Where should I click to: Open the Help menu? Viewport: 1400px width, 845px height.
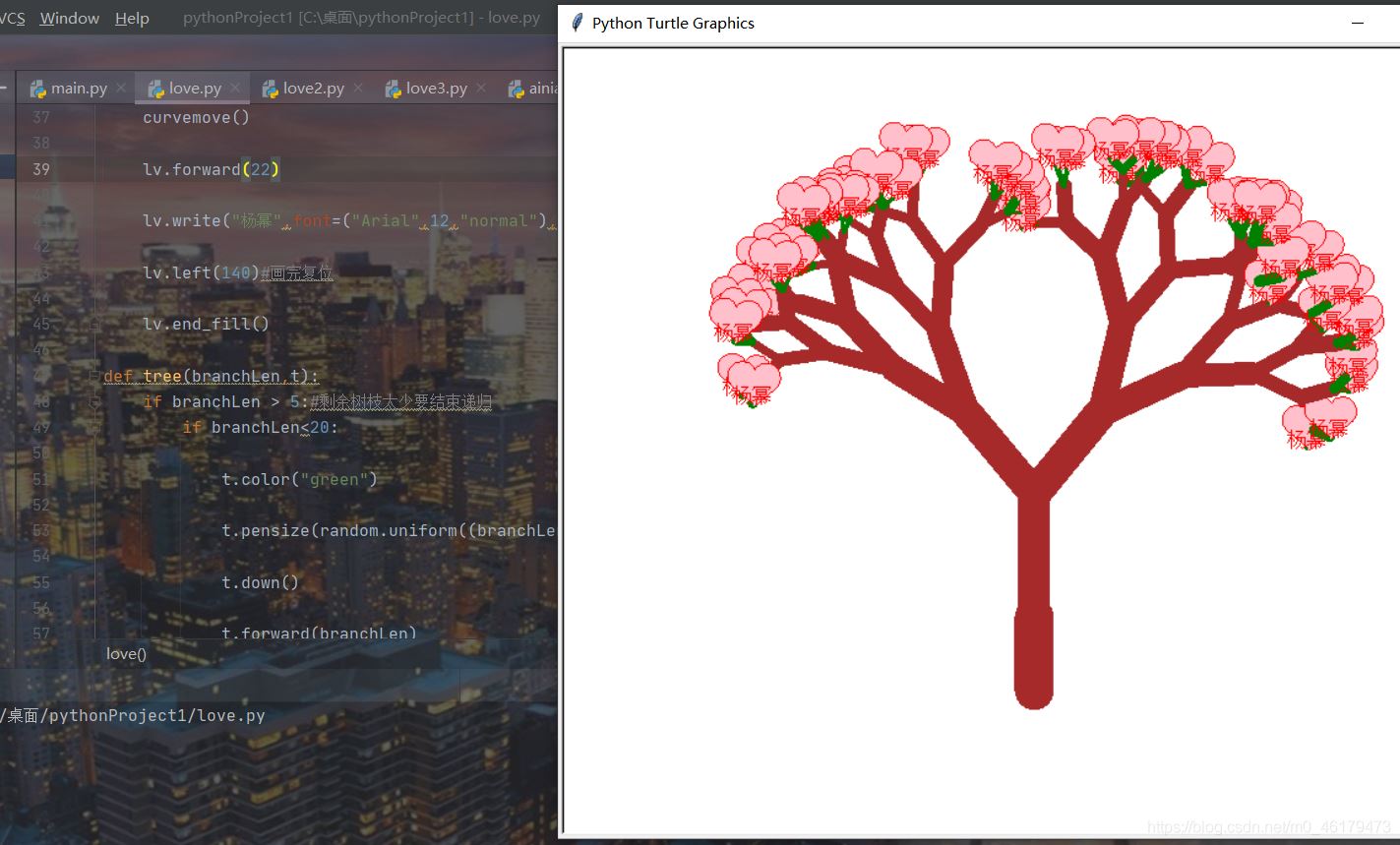pyautogui.click(x=132, y=18)
